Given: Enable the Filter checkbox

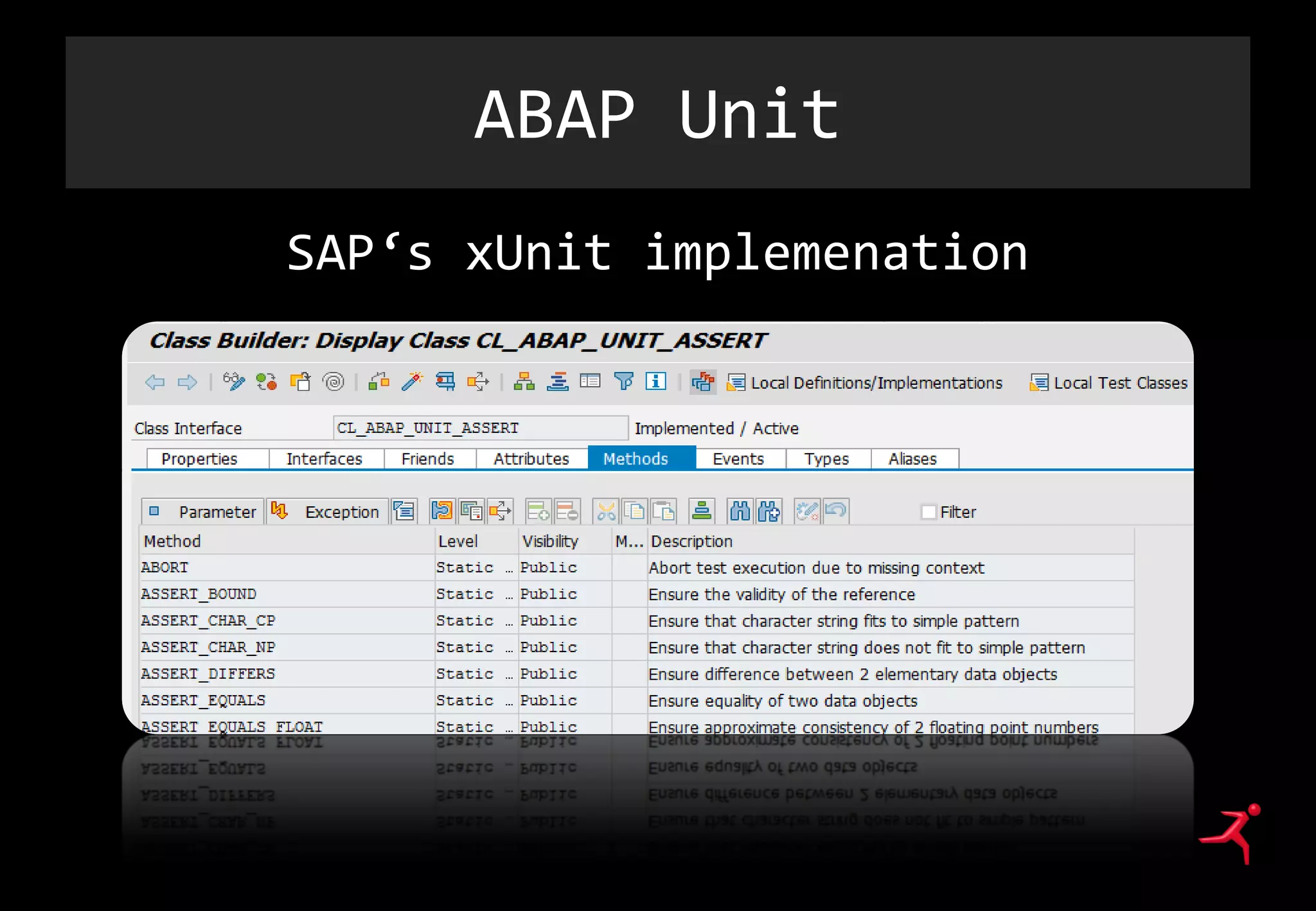Looking at the screenshot, I should tap(929, 512).
